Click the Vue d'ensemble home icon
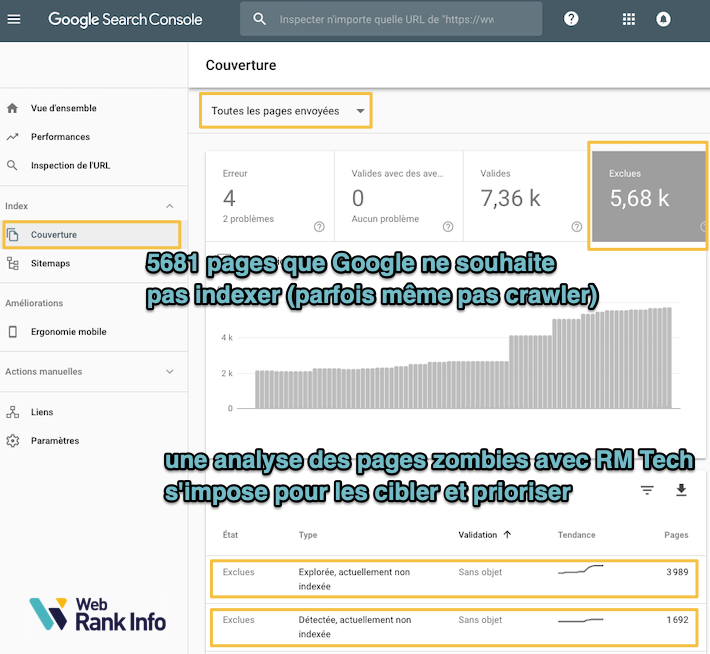 click(13, 108)
